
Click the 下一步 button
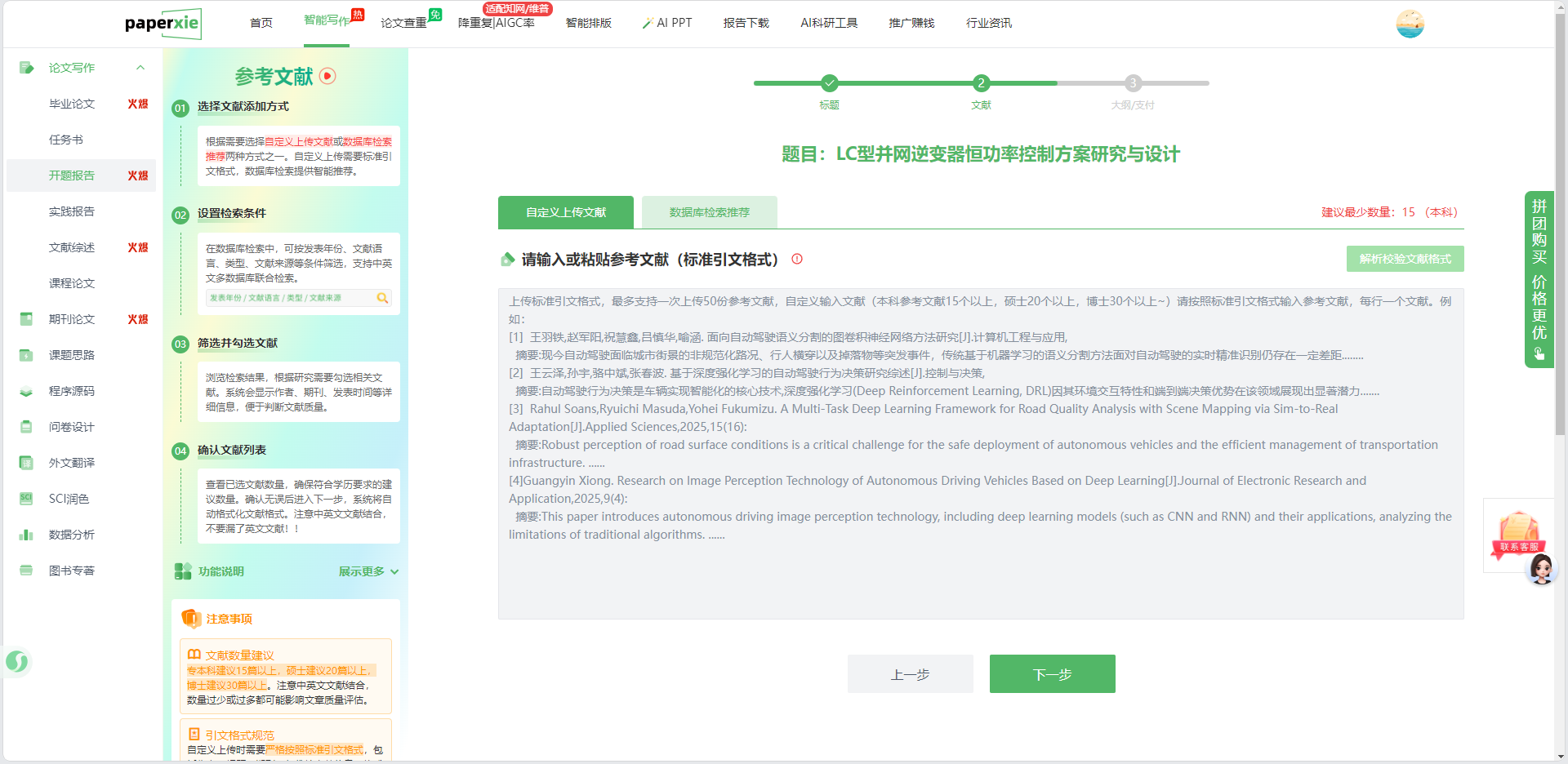coord(1052,674)
